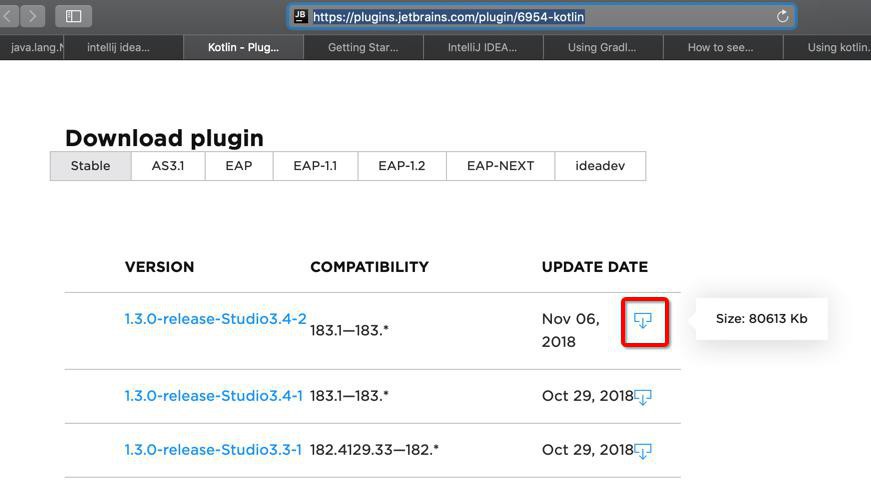Image resolution: width=871 pixels, height=482 pixels.
Task: Click the COMPATIBILITY column header
Action: [369, 267]
